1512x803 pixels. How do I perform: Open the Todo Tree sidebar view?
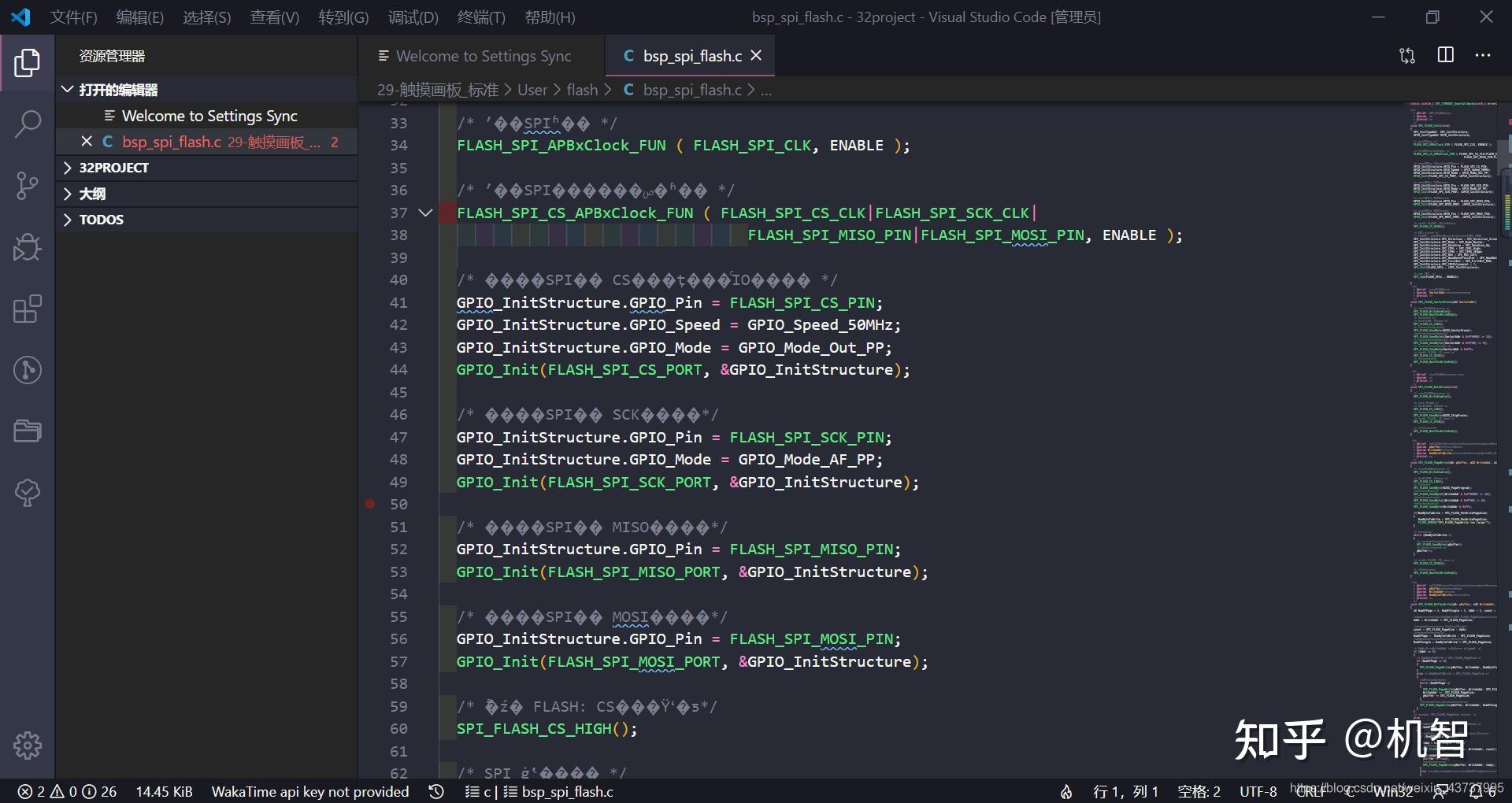(28, 493)
